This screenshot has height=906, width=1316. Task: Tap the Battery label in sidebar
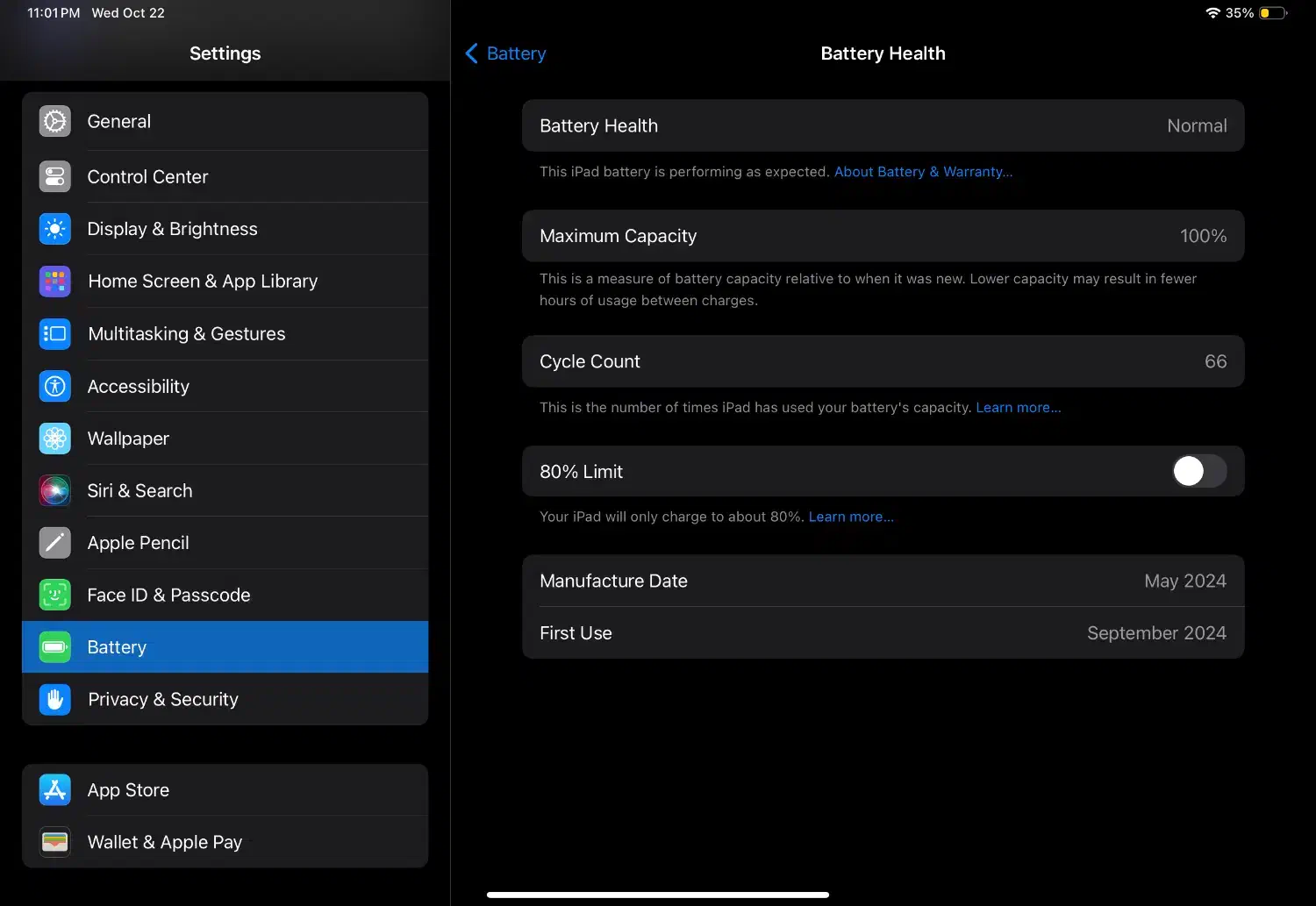(117, 647)
